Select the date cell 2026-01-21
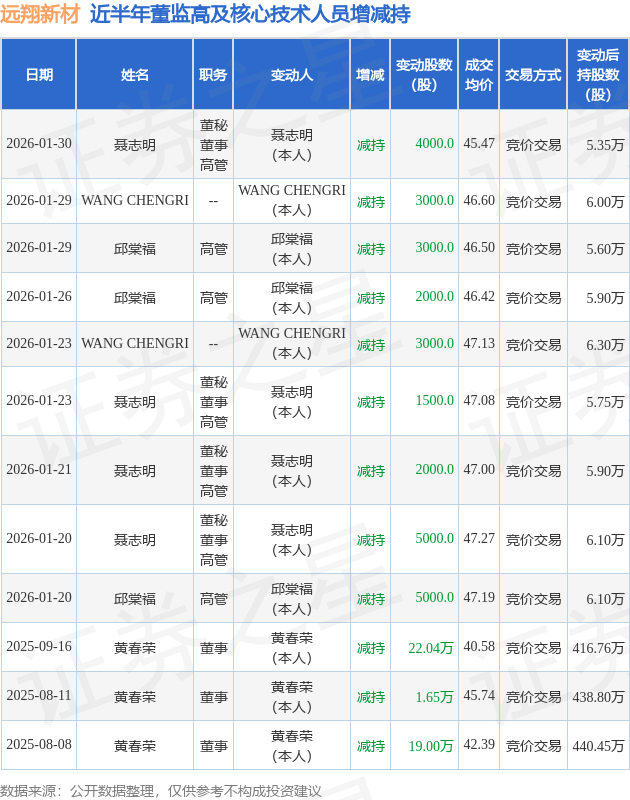 tap(39, 469)
